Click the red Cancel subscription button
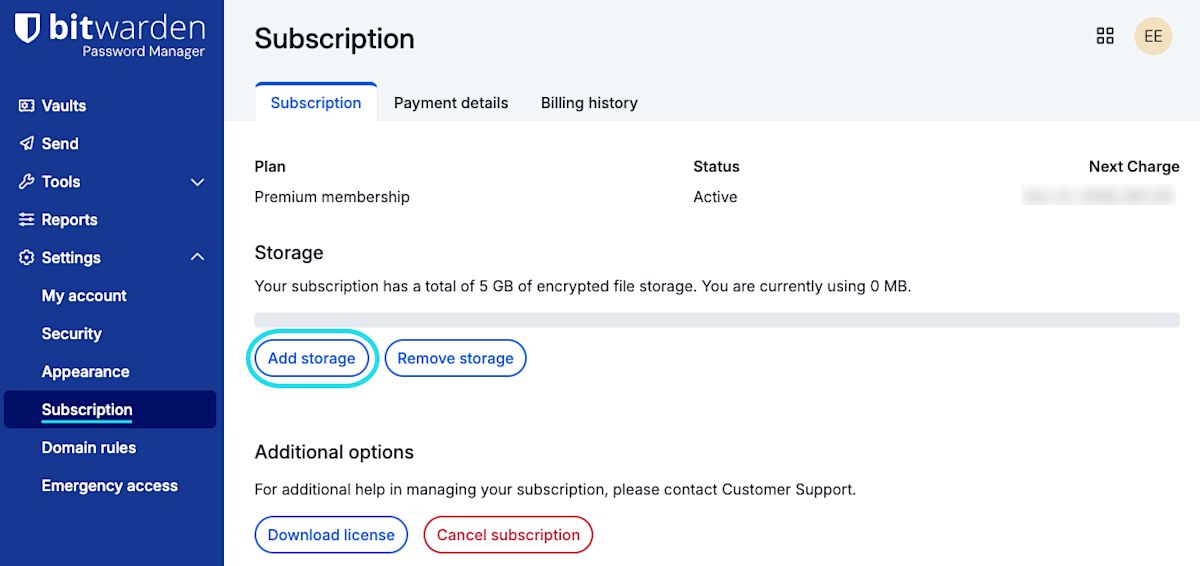Screen dimensions: 1200x566 (508, 535)
